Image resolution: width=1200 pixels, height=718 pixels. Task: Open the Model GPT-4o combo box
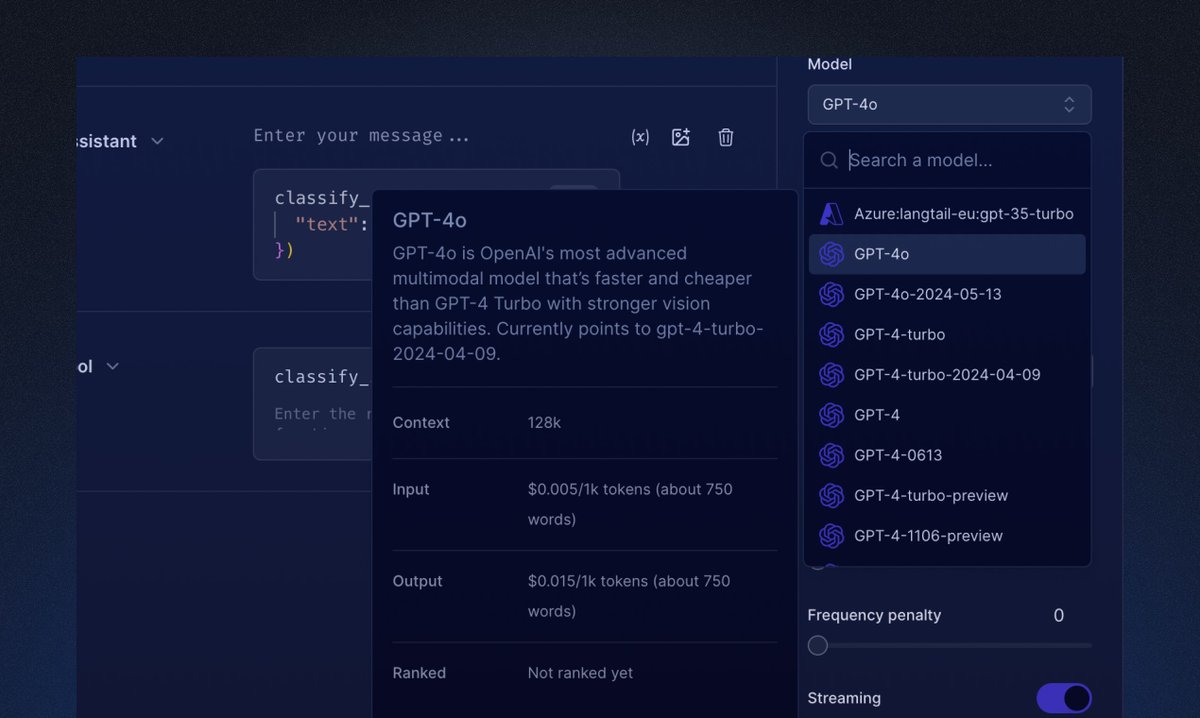(949, 104)
